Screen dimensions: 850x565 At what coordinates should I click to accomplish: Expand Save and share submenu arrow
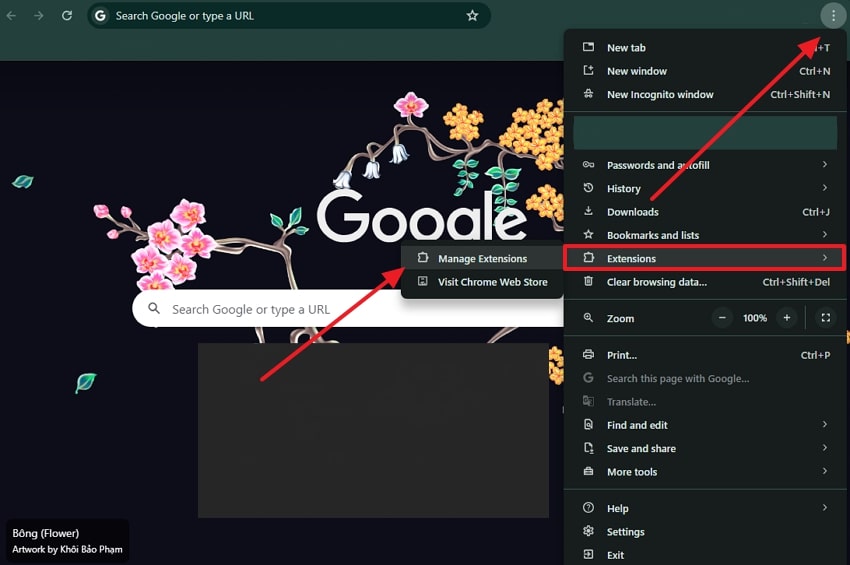point(825,448)
